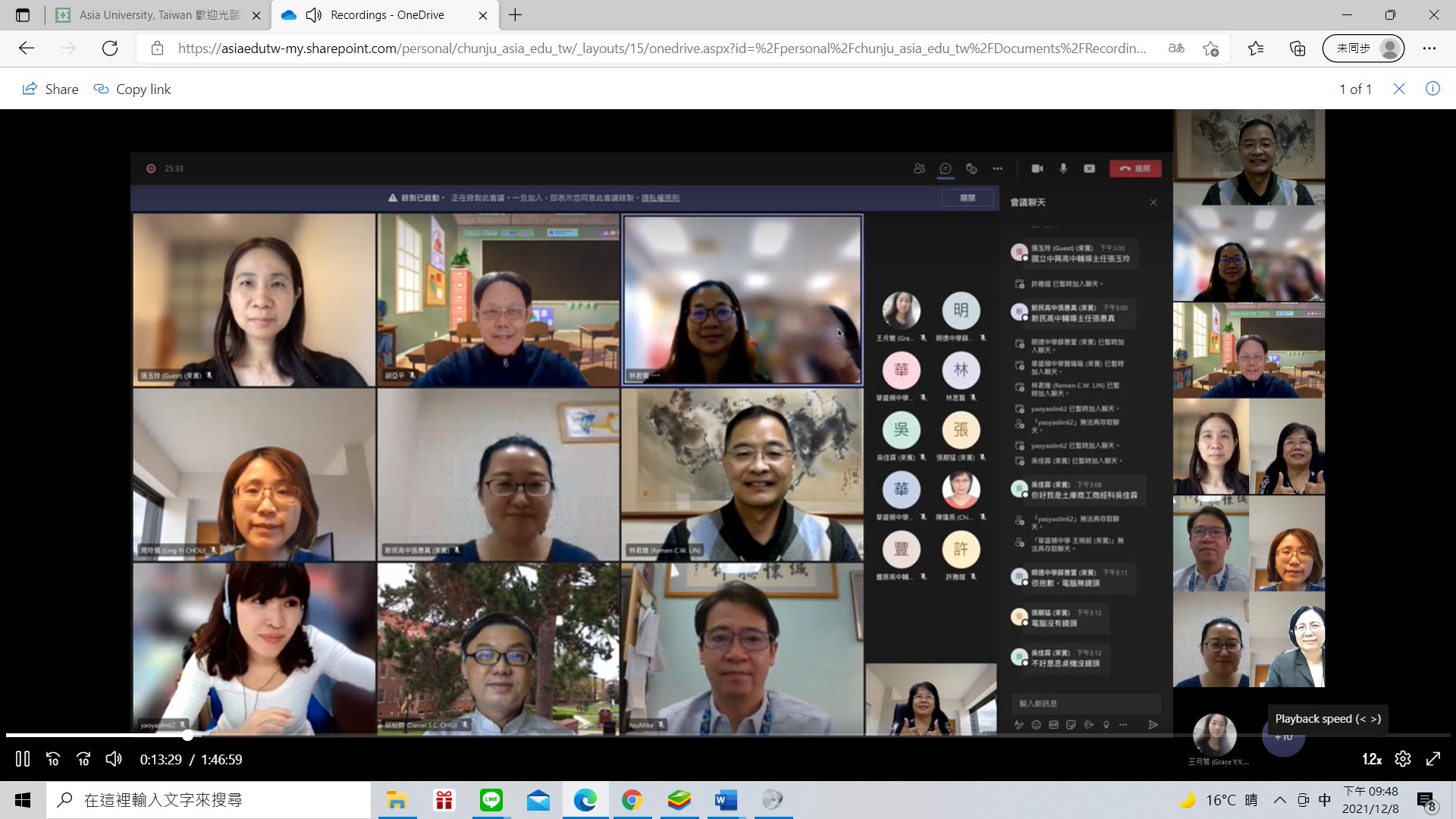Add this page to favorites
This screenshot has height=819, width=1456.
coord(1211,49)
